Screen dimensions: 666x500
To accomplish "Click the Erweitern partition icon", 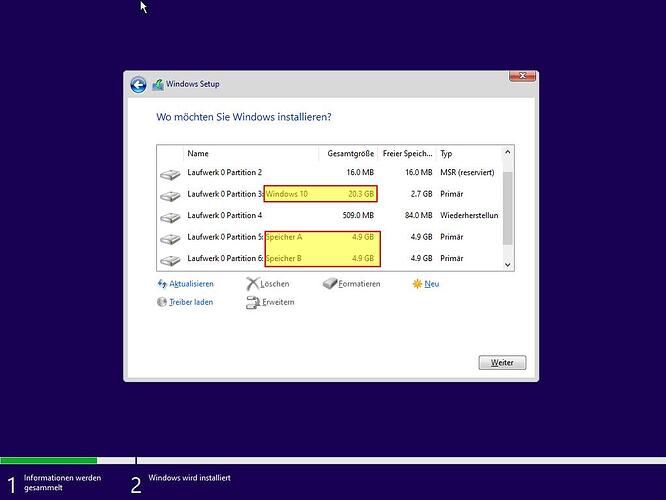I will (x=253, y=302).
